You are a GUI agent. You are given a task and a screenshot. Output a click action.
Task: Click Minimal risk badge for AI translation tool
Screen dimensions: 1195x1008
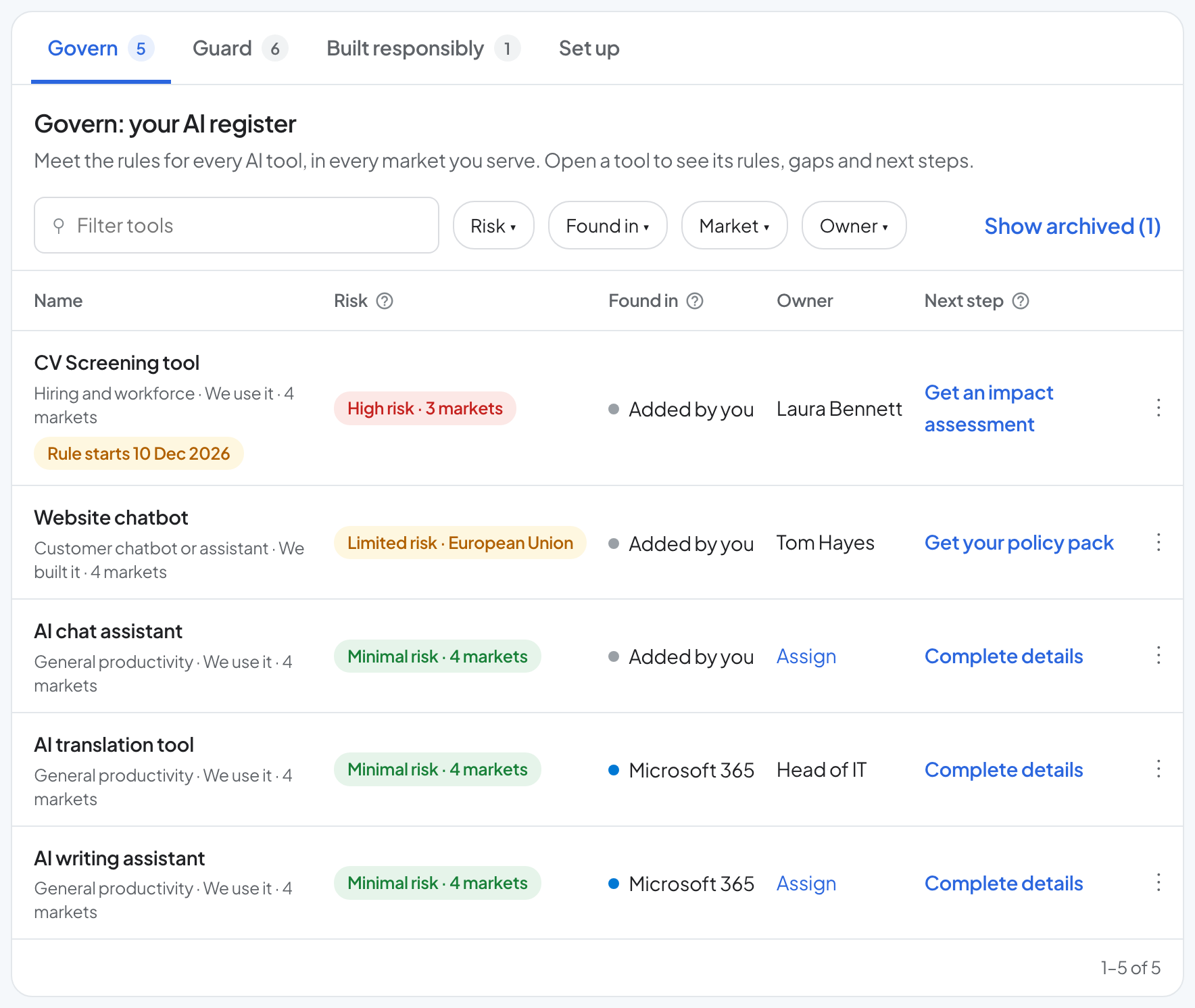pos(437,769)
